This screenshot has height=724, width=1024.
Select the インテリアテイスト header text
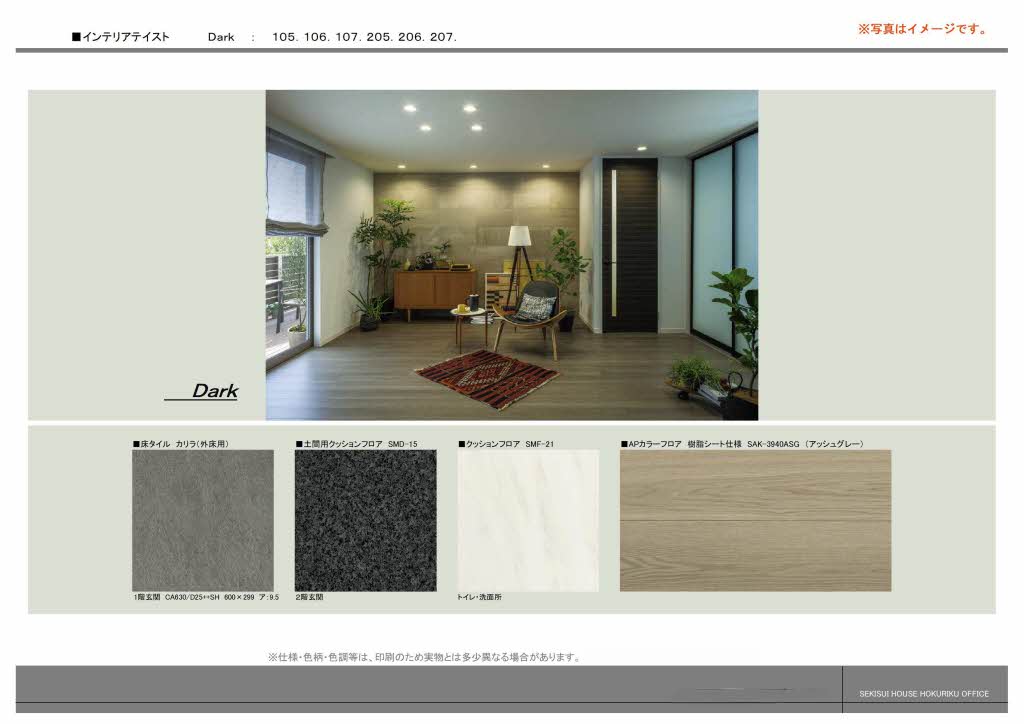pos(121,37)
